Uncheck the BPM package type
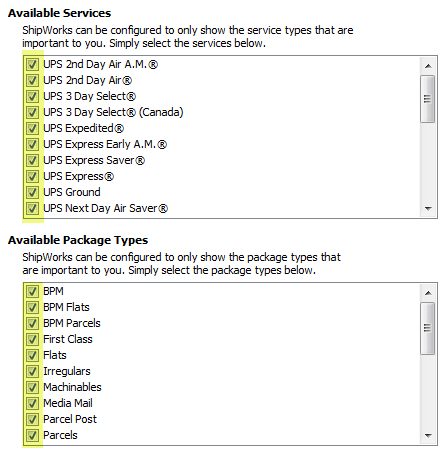The image size is (442, 449). tap(32, 291)
